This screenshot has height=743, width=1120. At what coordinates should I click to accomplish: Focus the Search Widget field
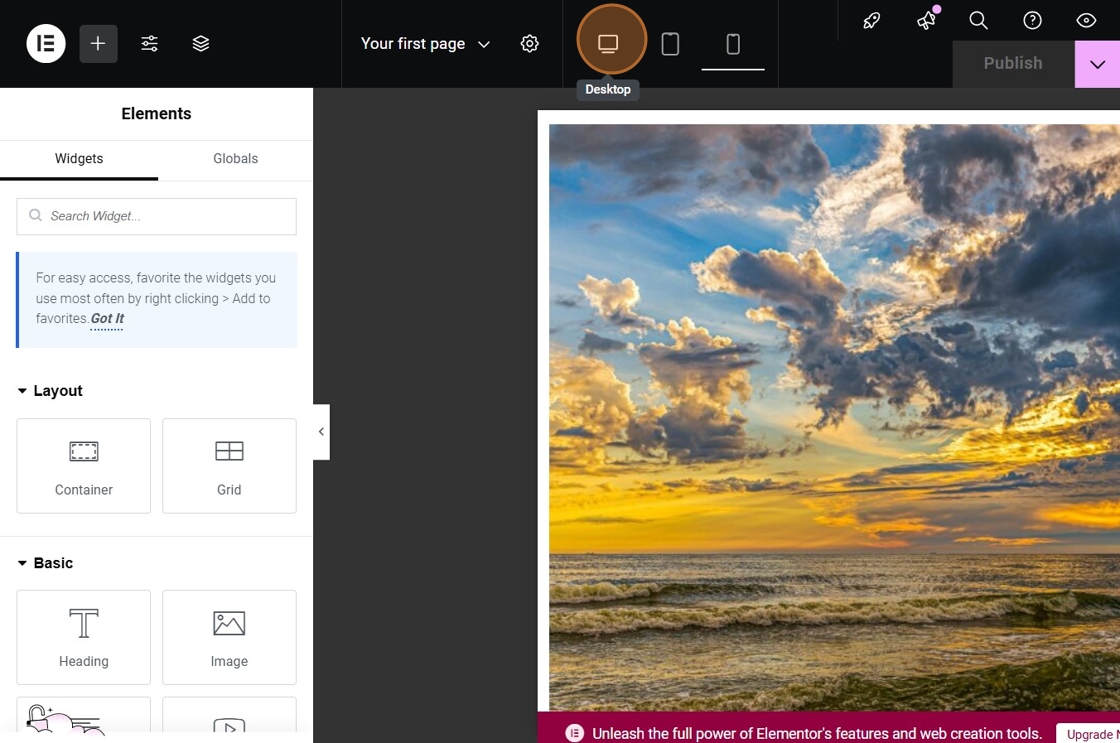click(x=156, y=216)
